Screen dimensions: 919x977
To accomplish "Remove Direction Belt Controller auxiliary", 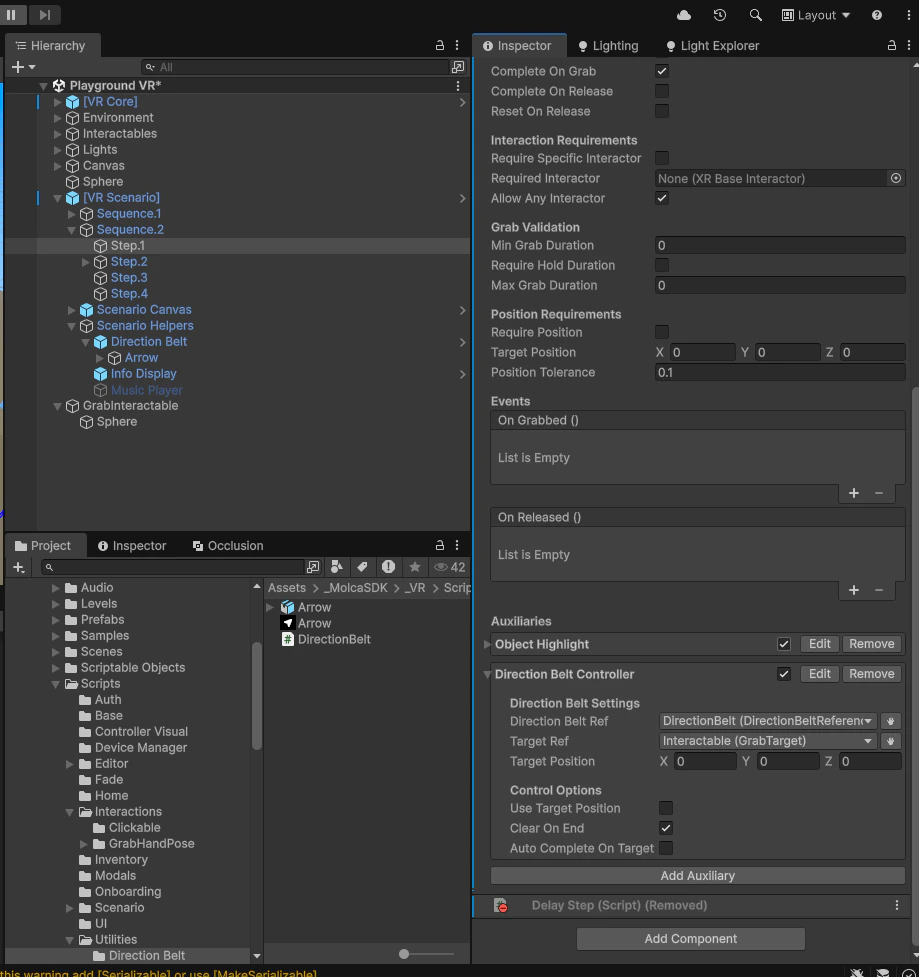I will pyautogui.click(x=871, y=674).
